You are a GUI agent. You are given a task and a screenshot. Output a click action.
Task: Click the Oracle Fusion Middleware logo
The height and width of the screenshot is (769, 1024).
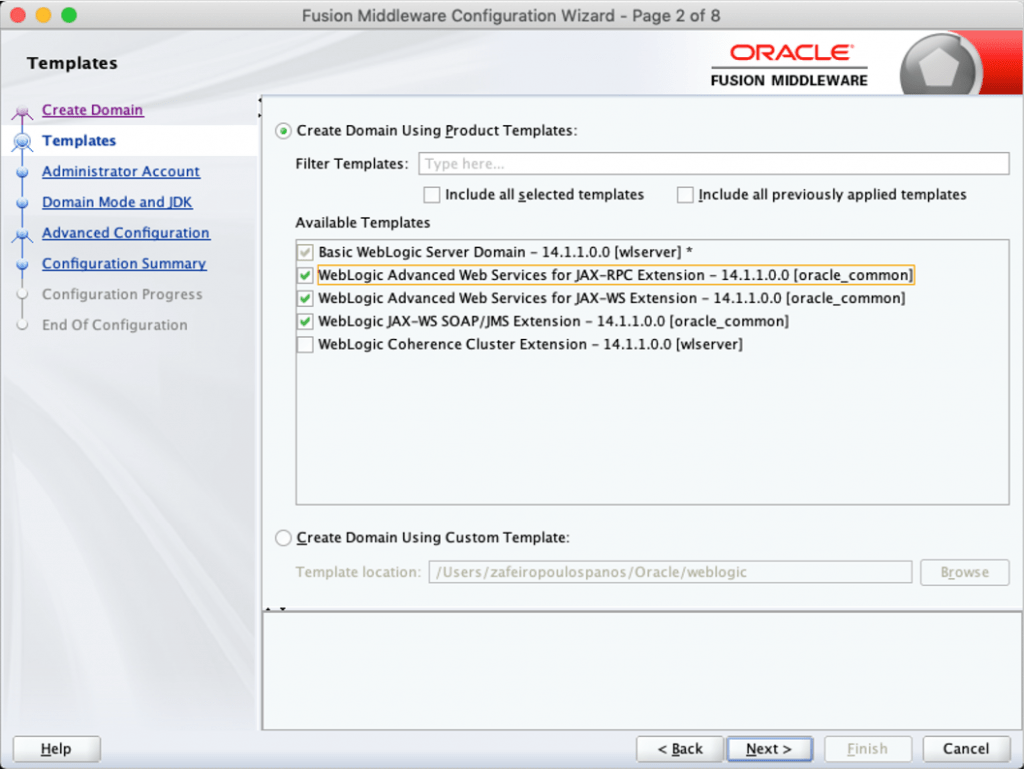pyautogui.click(x=790, y=65)
